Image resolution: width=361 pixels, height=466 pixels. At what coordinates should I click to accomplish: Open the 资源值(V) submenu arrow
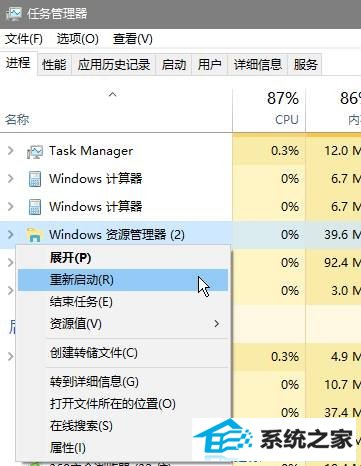point(217,324)
